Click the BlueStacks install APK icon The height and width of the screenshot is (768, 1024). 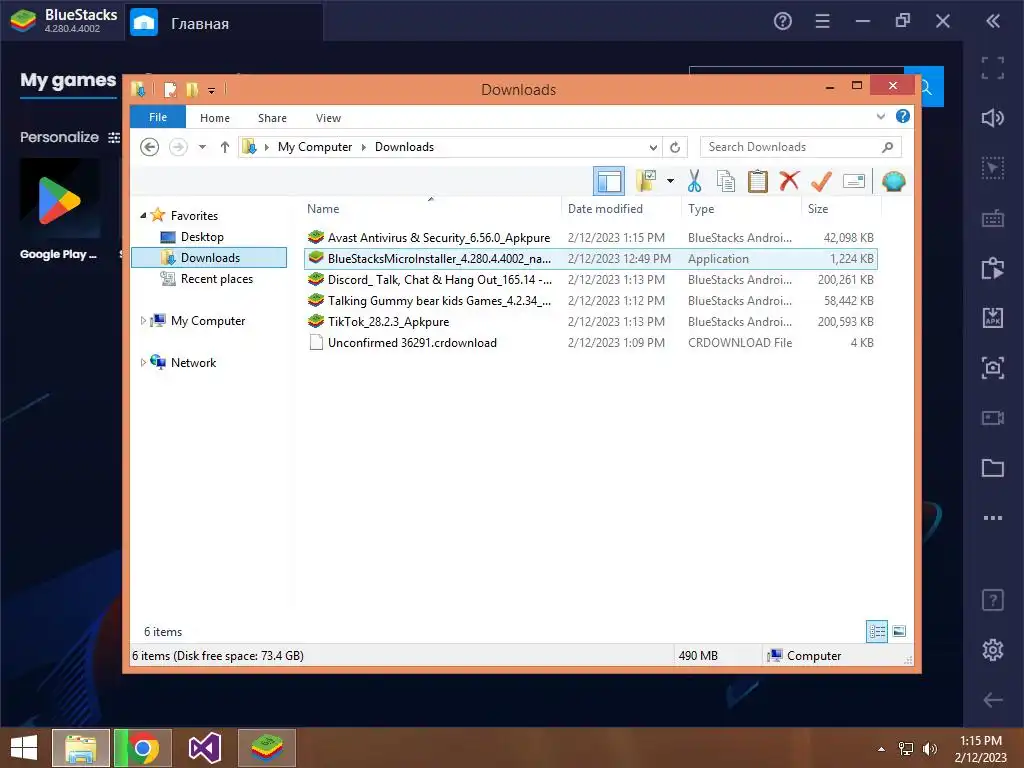[993, 317]
